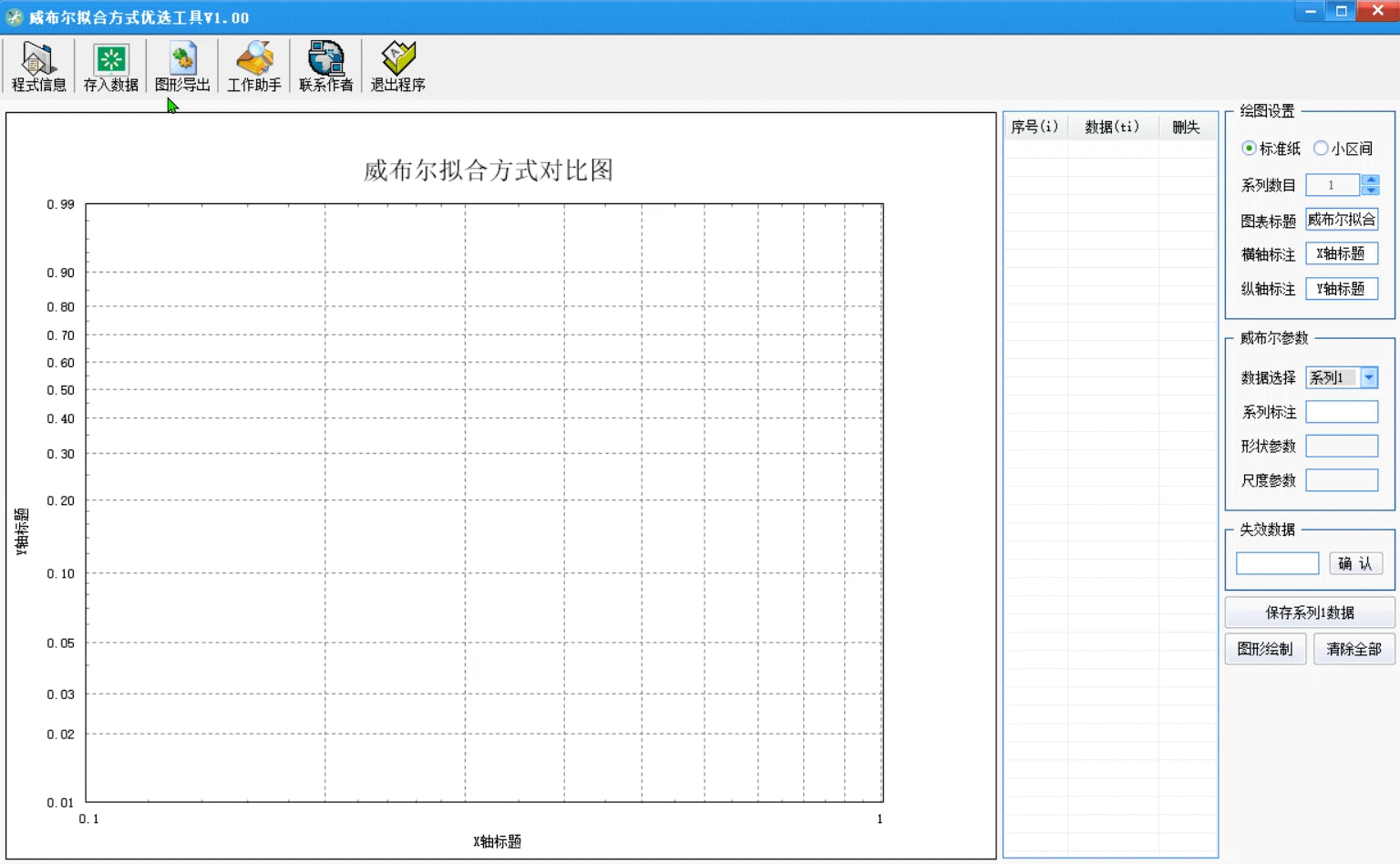Click 清除全部 to clear all data
This screenshot has height=864, width=1400.
click(x=1353, y=648)
